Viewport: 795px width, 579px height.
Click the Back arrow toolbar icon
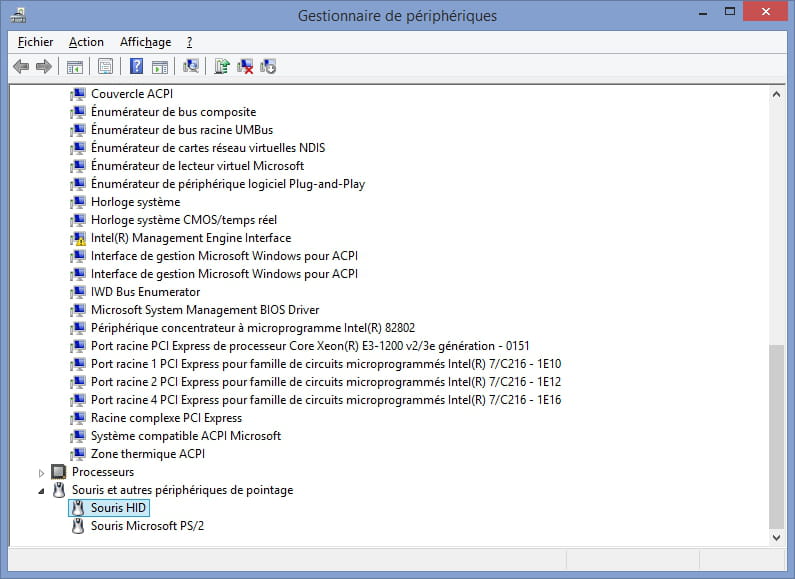21,66
